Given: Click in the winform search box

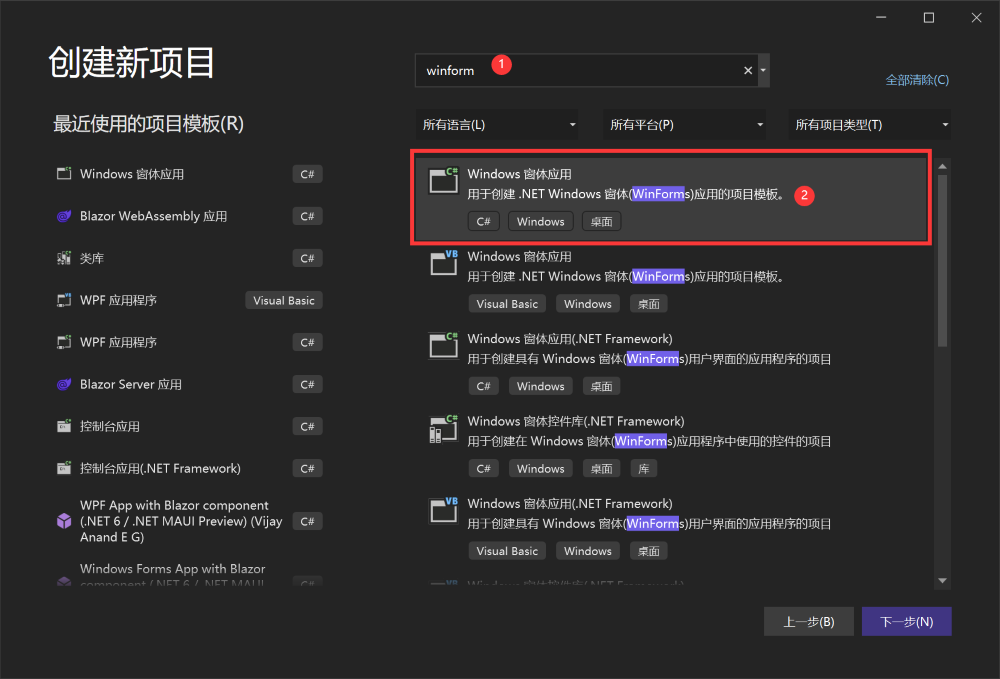Looking at the screenshot, I should point(580,70).
